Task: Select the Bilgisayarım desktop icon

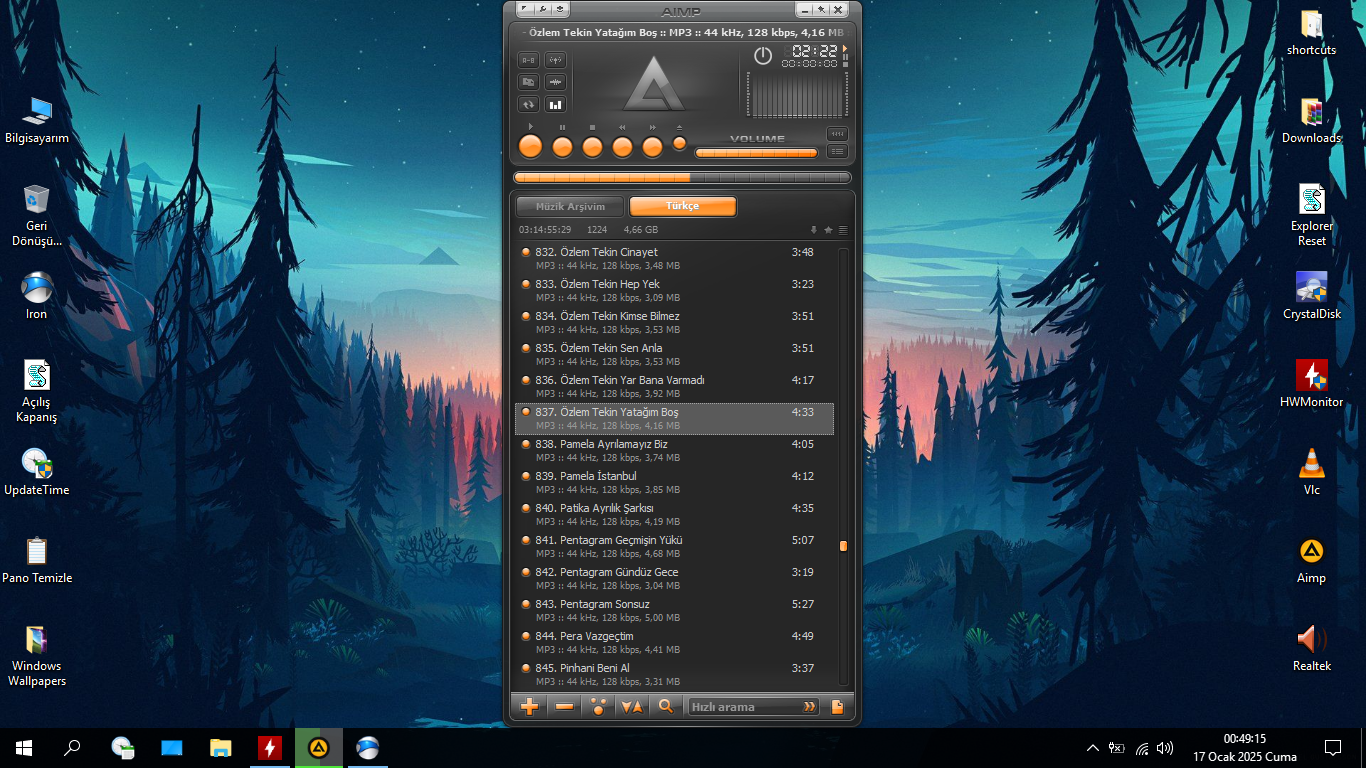Action: [37, 121]
